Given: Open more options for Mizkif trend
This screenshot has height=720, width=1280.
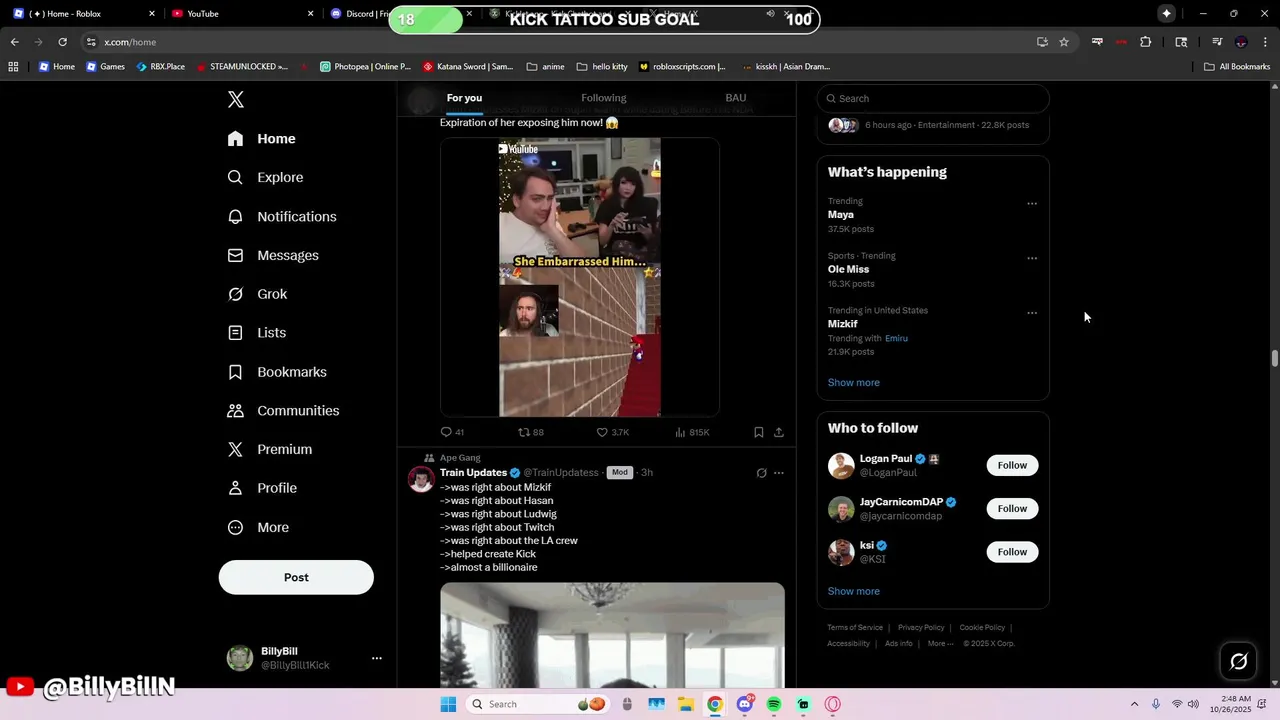Looking at the screenshot, I should (x=1032, y=313).
